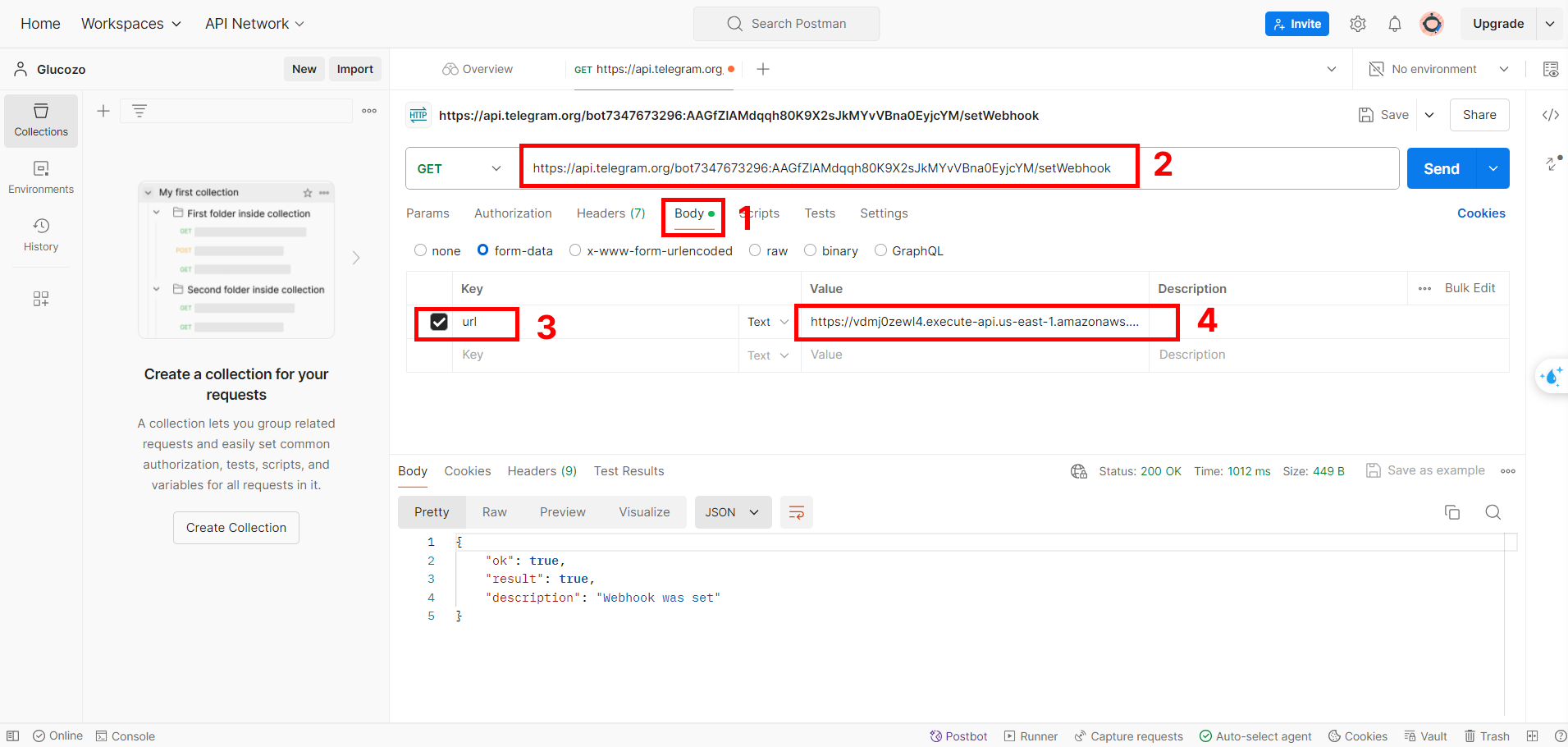Open Vault in status bar
The width and height of the screenshot is (1568, 747).
click(x=1425, y=736)
